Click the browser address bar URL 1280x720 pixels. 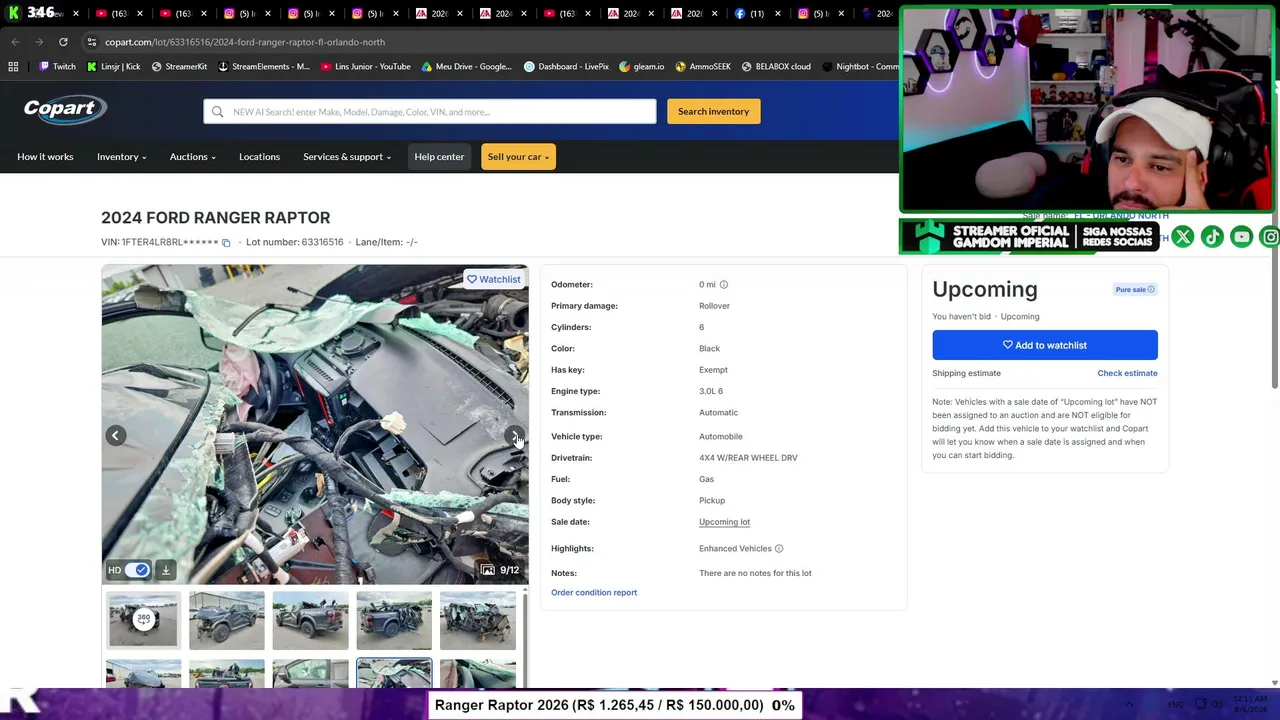point(245,42)
